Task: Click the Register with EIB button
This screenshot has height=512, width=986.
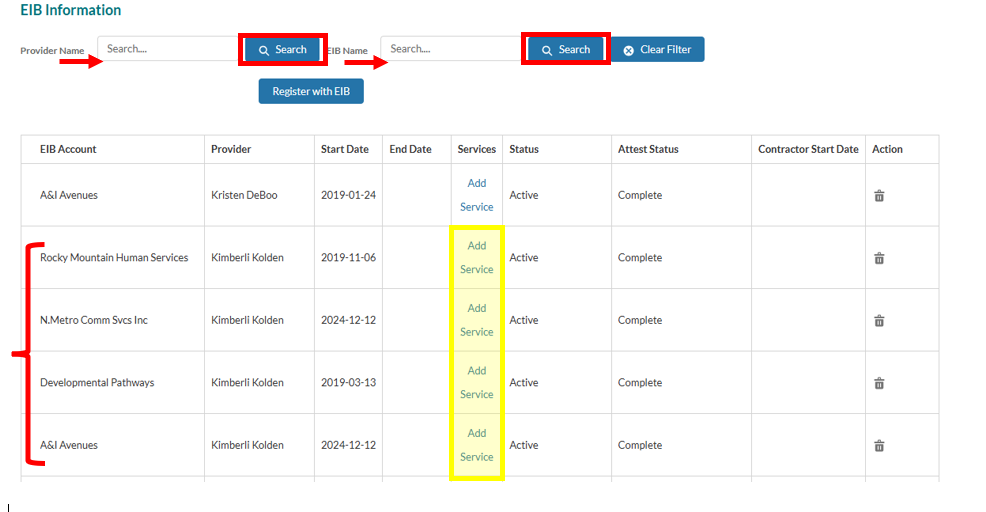Action: pos(311,91)
